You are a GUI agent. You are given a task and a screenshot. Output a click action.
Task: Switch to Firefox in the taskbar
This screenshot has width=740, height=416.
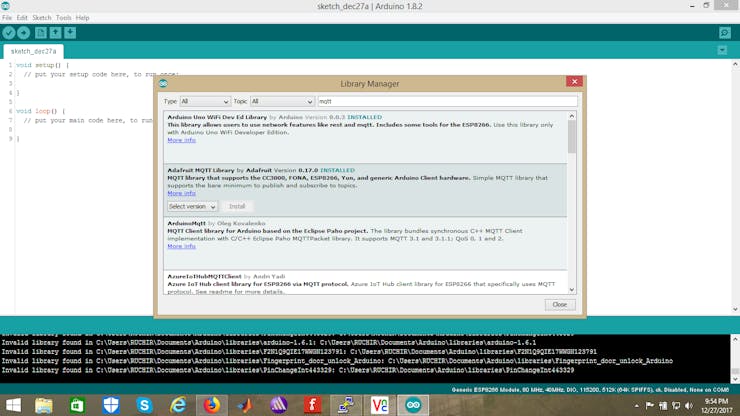pyautogui.click(x=211, y=405)
